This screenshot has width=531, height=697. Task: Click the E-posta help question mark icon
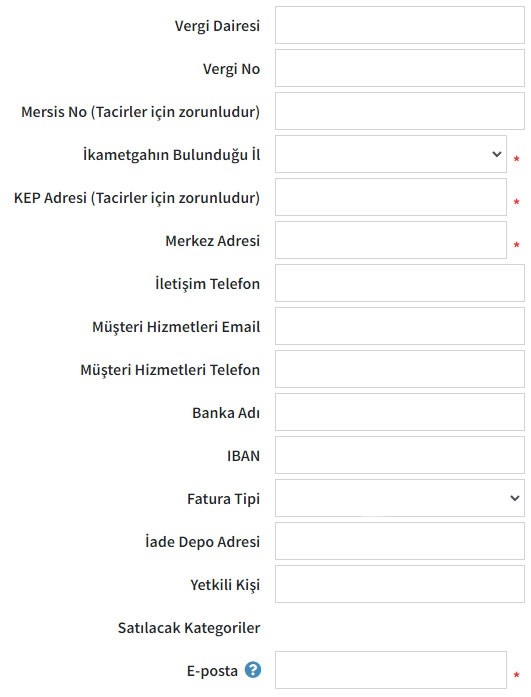coord(253,670)
